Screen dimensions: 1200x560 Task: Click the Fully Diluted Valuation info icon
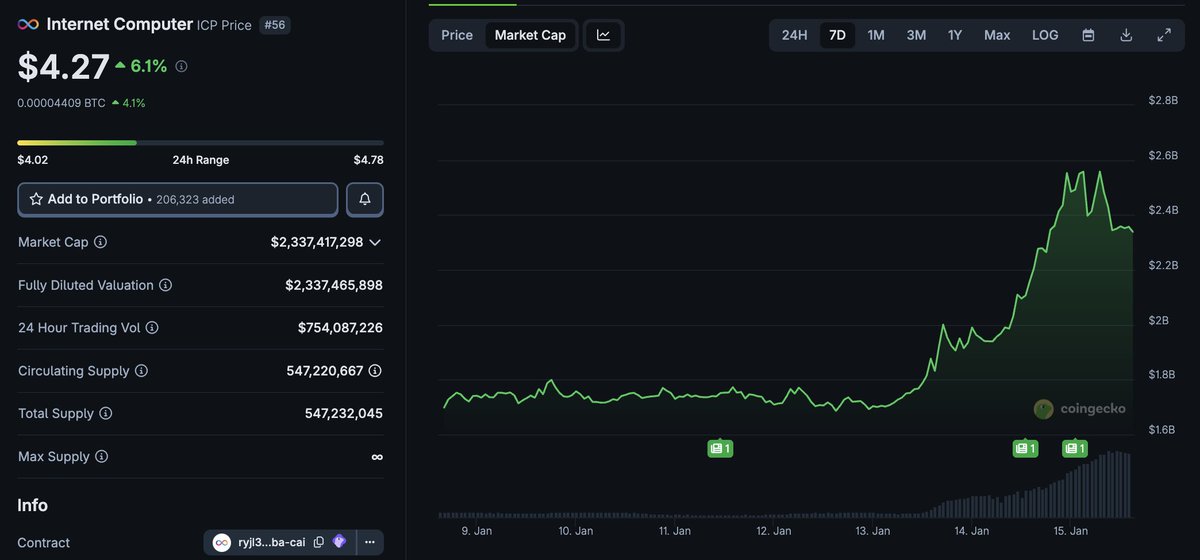tap(166, 285)
